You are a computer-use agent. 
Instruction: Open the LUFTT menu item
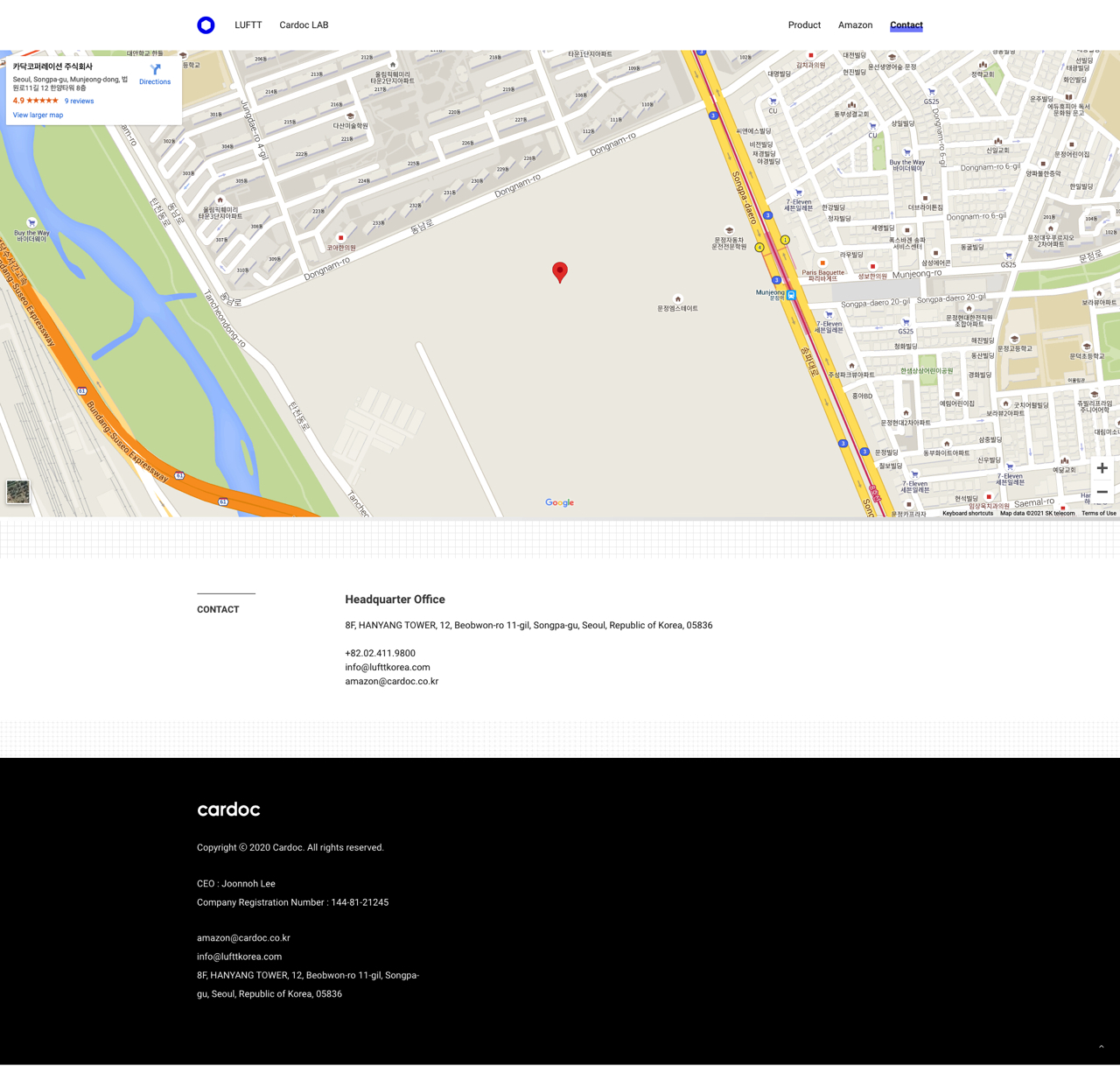coord(248,25)
